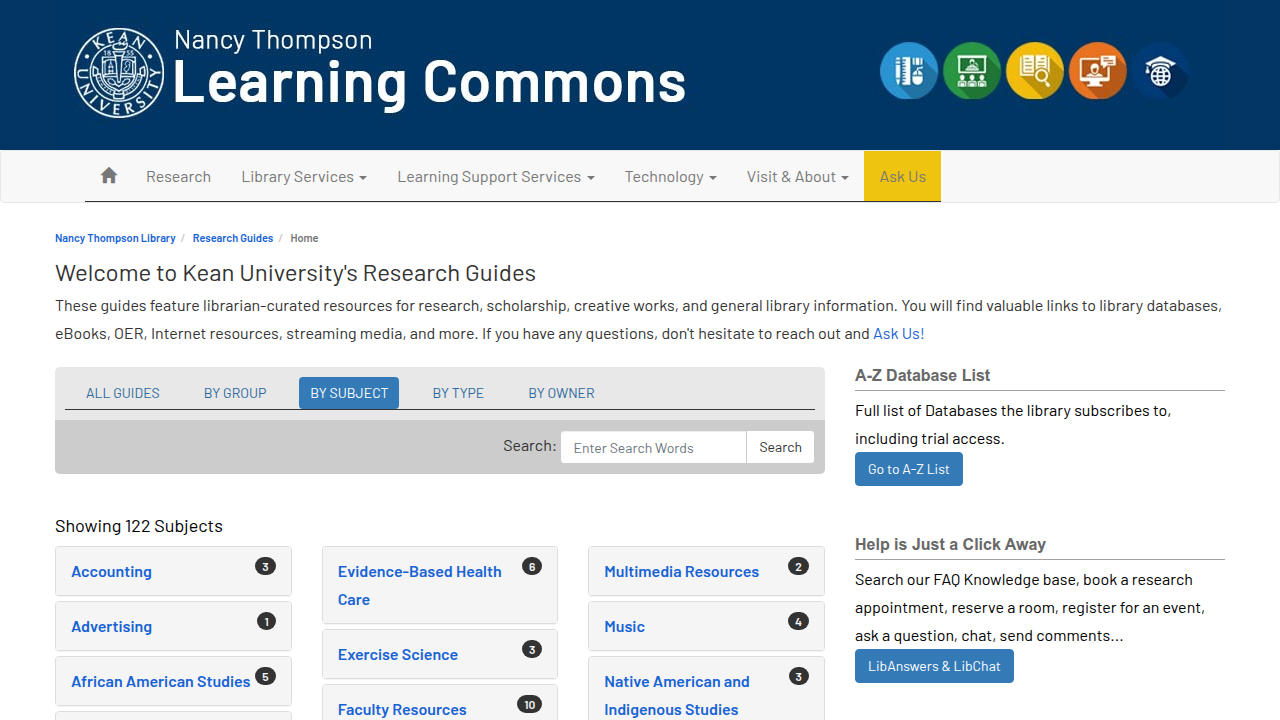
Task: Click the Advertising guide count badge 1
Action: pyautogui.click(x=266, y=622)
